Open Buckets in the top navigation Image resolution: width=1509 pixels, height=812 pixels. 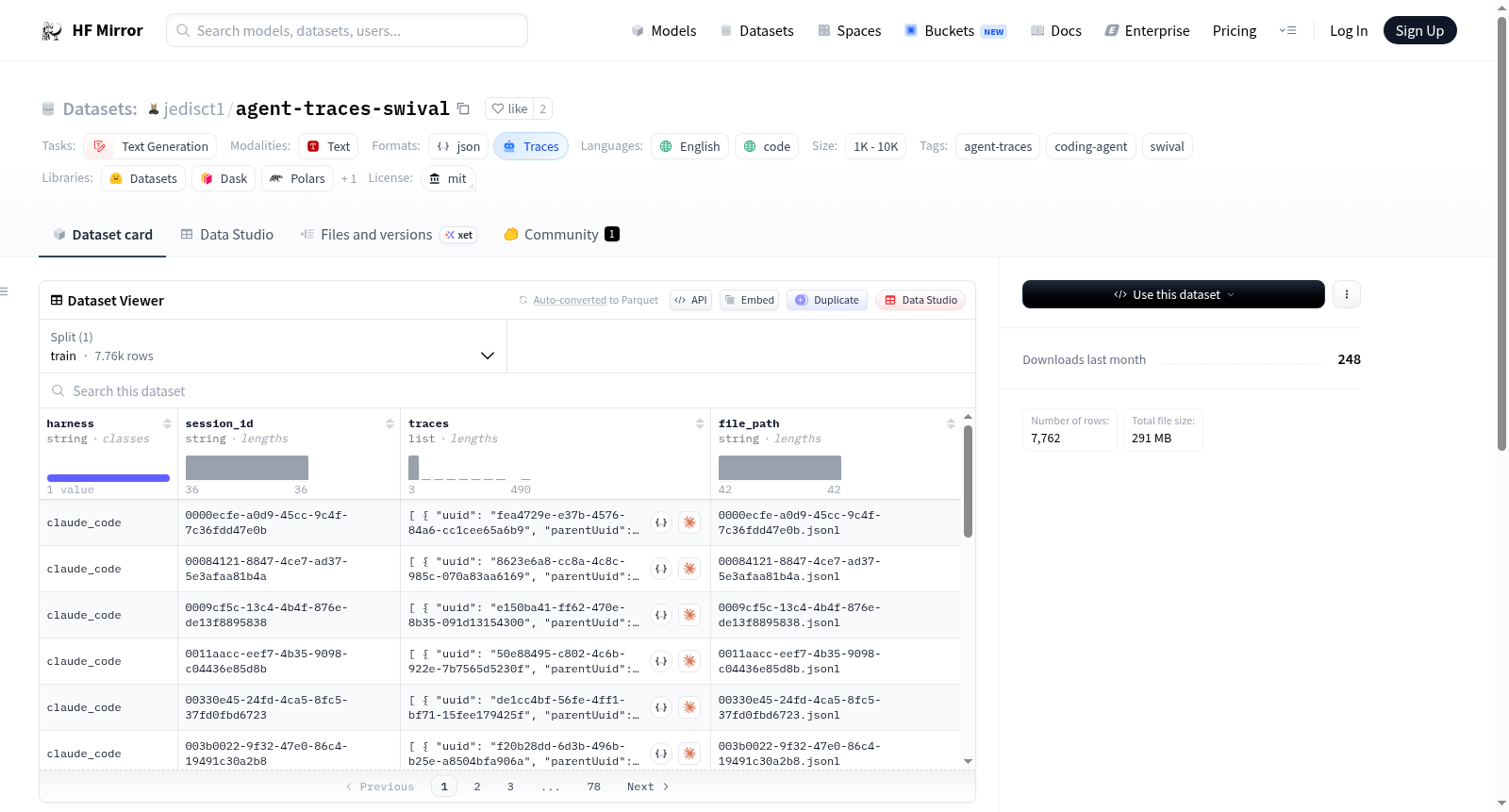point(955,30)
